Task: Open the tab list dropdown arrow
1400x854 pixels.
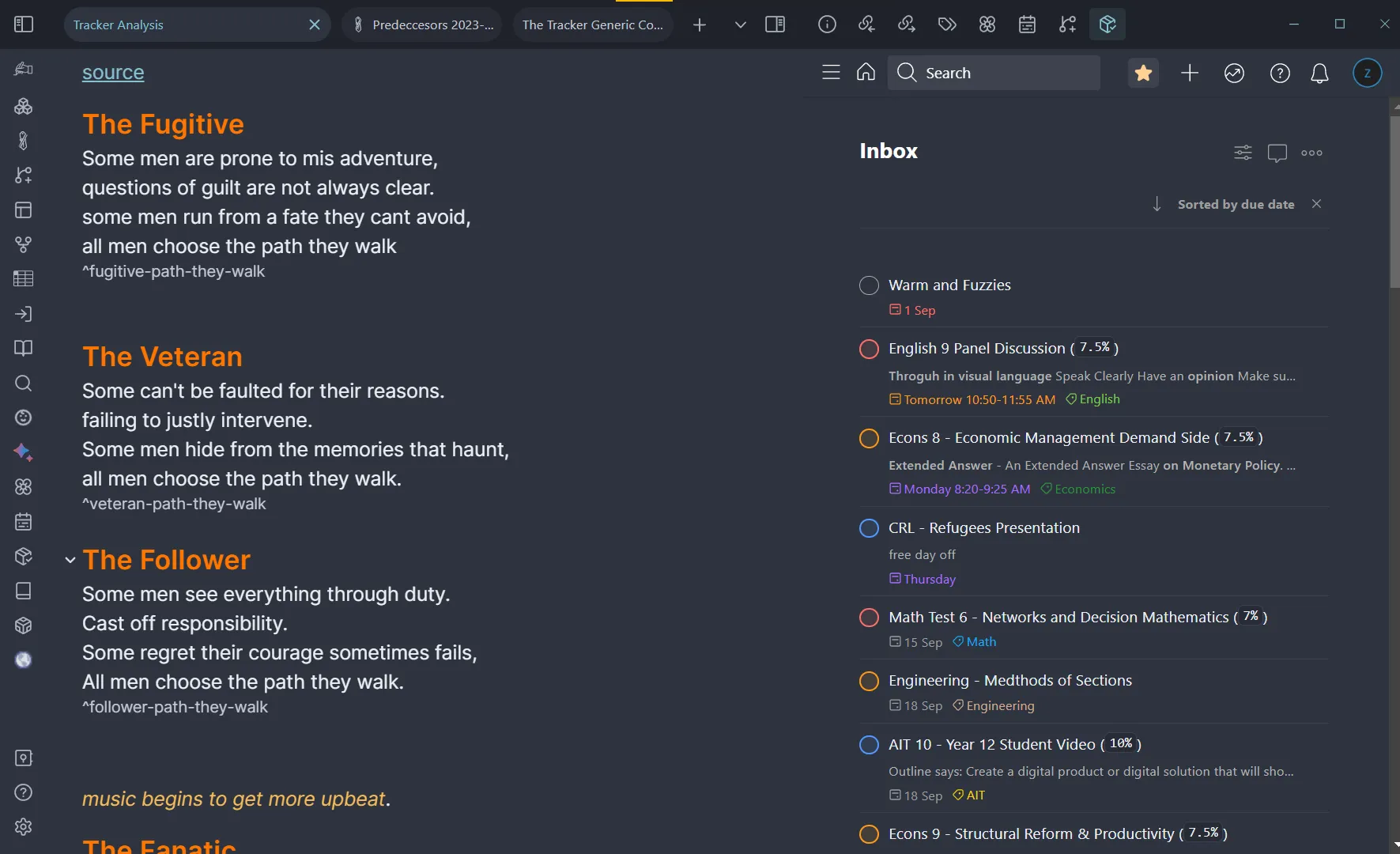Action: [x=740, y=25]
